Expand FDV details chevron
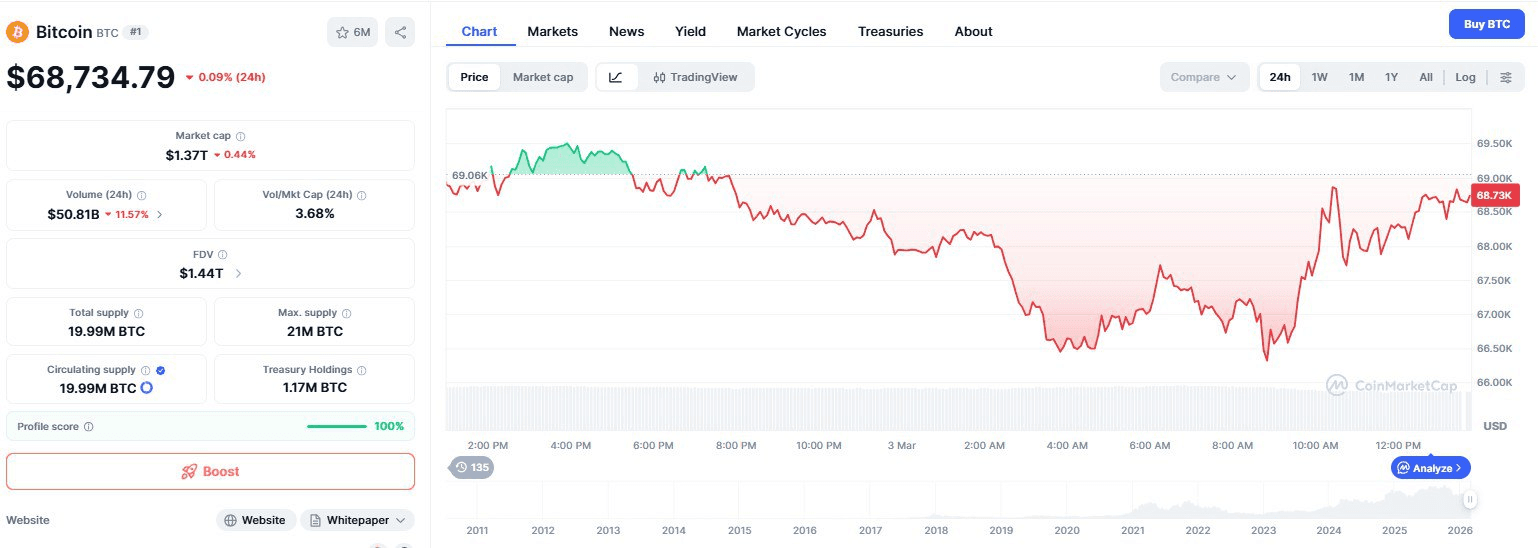 pos(238,273)
